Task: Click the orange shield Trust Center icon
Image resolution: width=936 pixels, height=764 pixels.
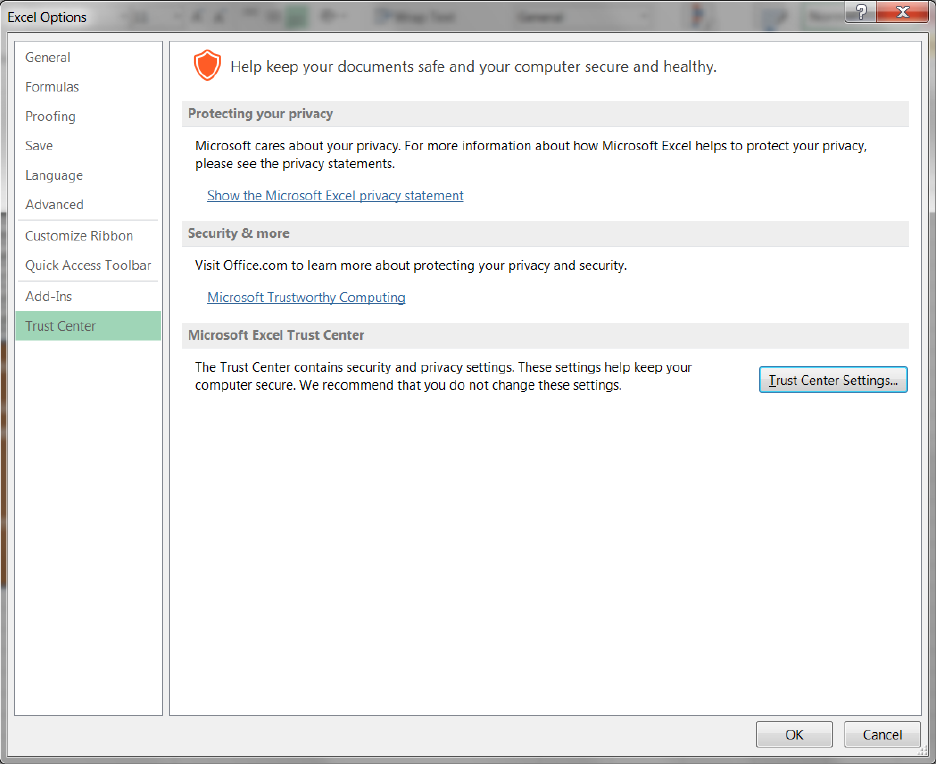Action: (207, 67)
